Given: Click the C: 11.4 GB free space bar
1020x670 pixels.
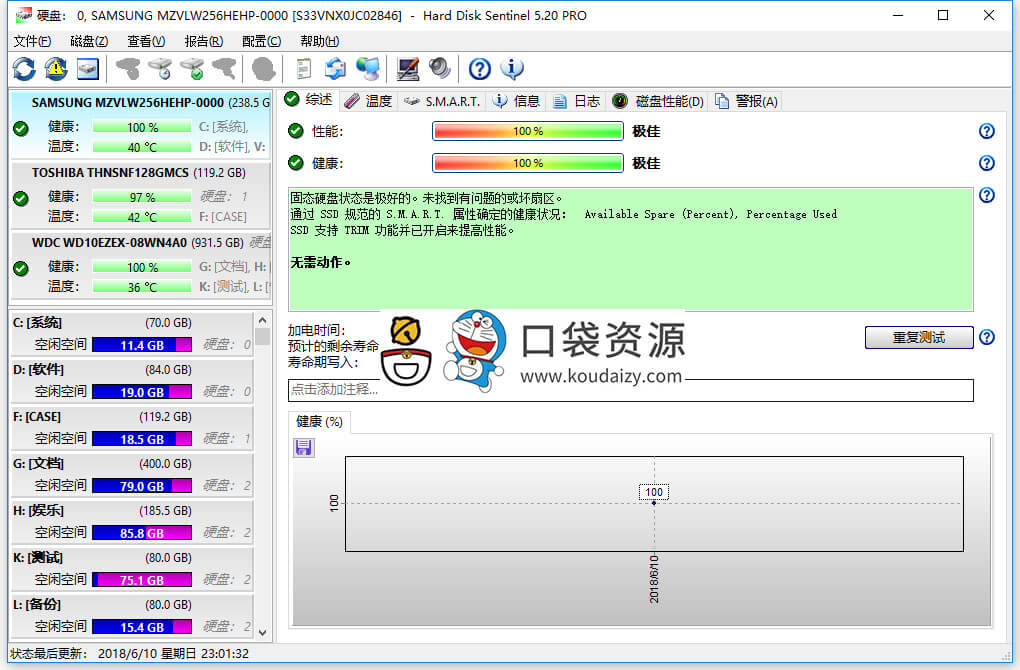Looking at the screenshot, I should click(142, 345).
